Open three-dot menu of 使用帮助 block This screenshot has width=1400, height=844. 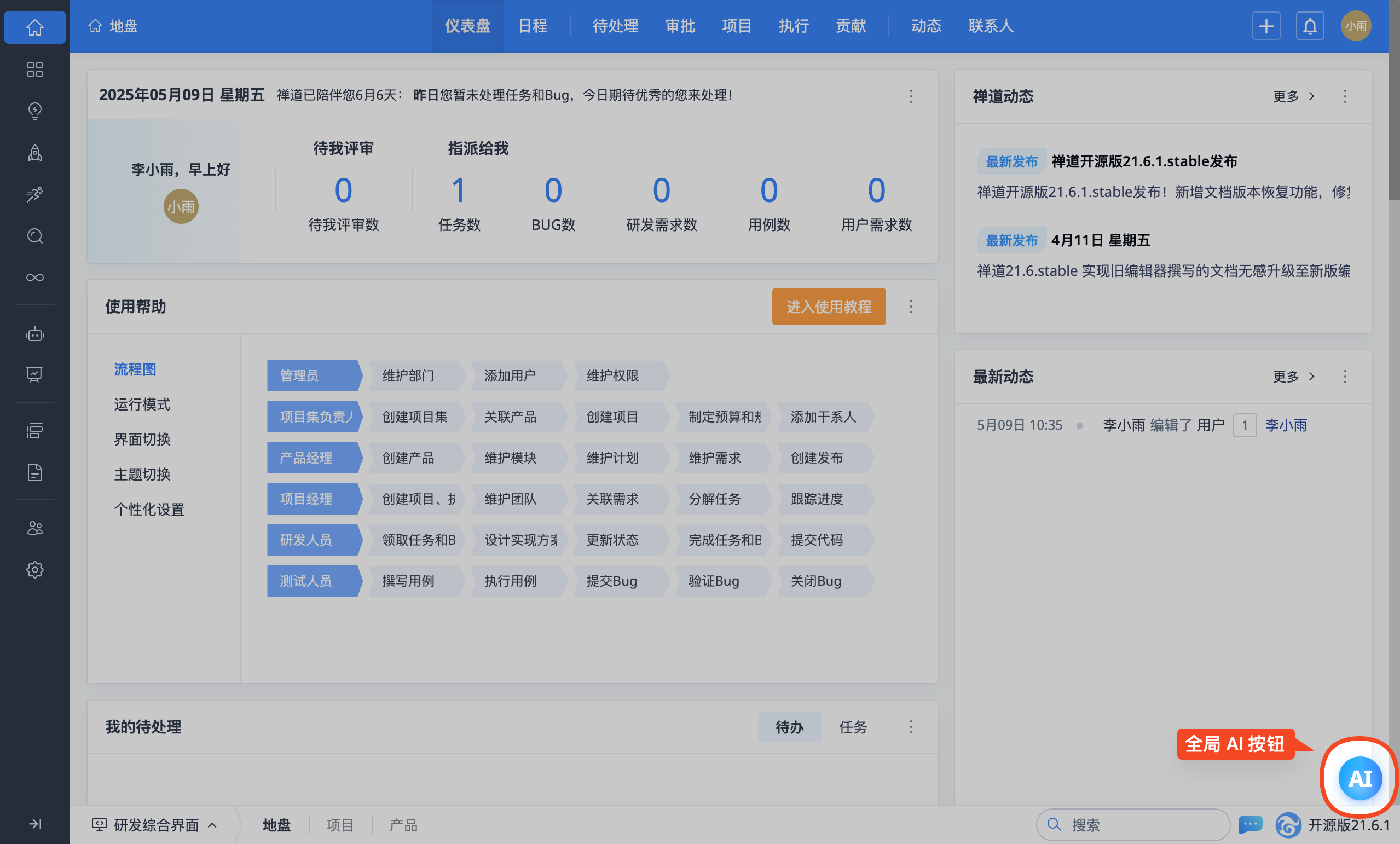[x=911, y=307]
